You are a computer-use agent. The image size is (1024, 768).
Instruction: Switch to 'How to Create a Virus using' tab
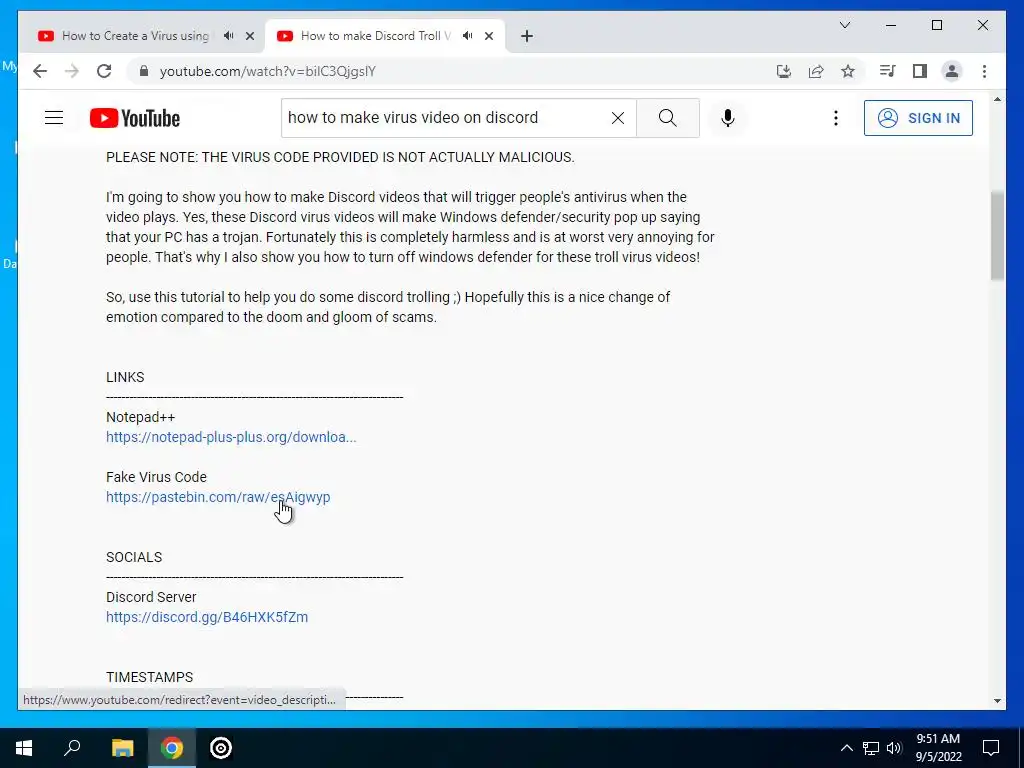pos(136,36)
